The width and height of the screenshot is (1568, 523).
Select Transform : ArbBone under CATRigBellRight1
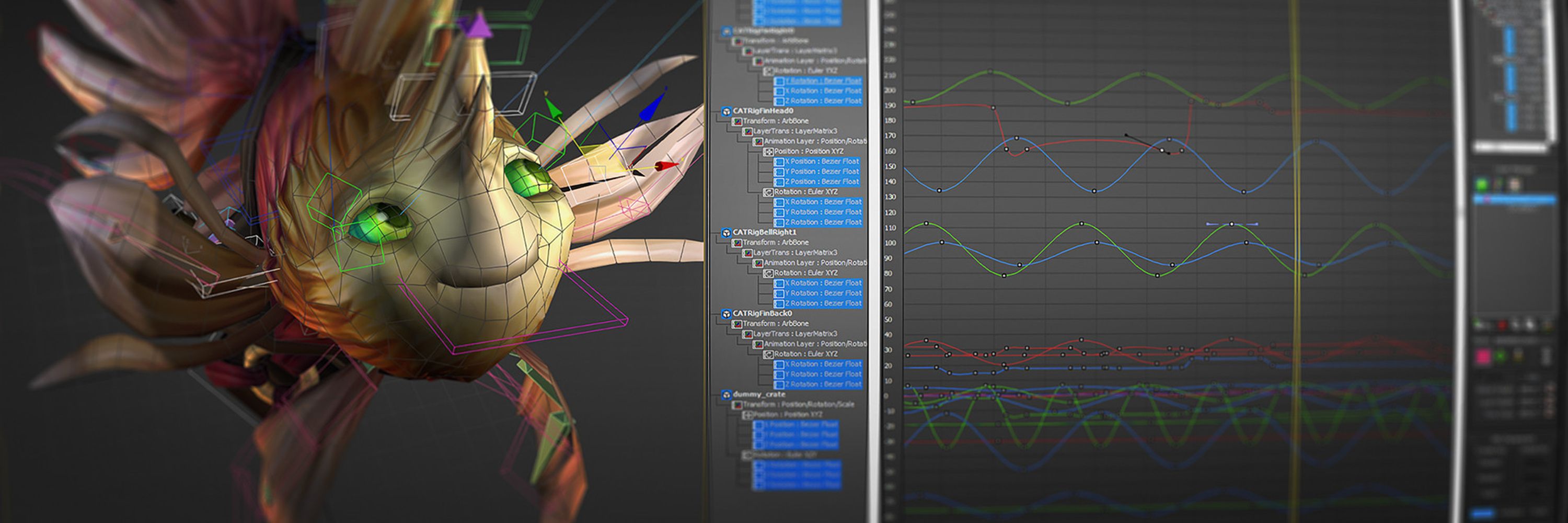pyautogui.click(x=776, y=242)
